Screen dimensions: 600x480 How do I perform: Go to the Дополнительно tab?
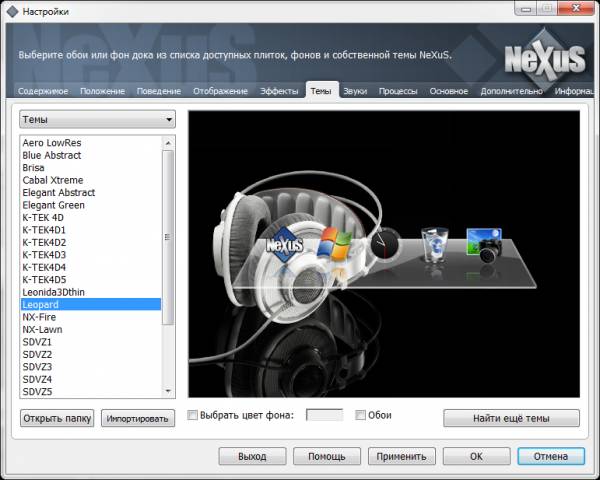tap(512, 91)
